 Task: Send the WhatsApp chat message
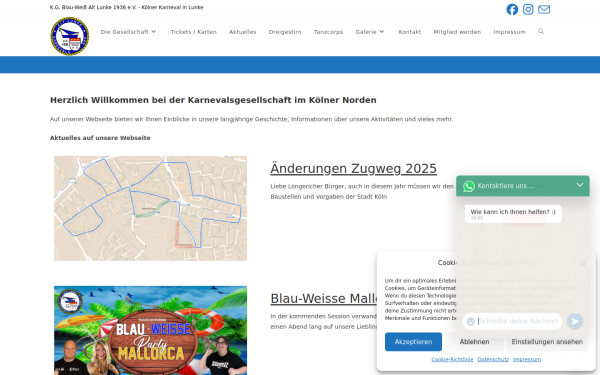[575, 321]
